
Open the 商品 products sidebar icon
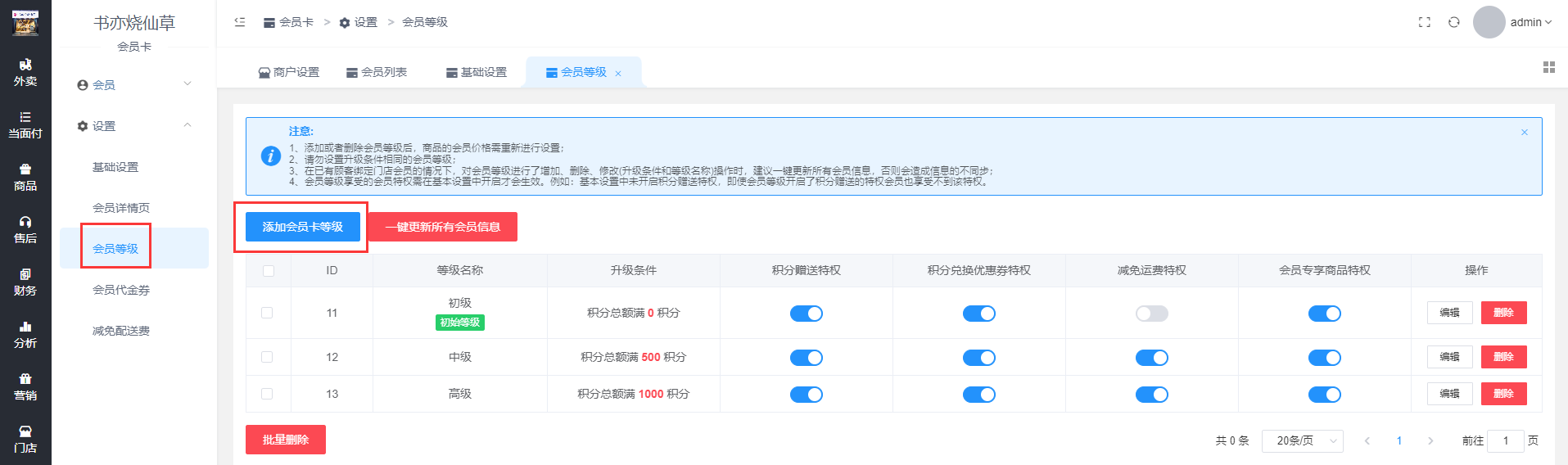[x=25, y=177]
